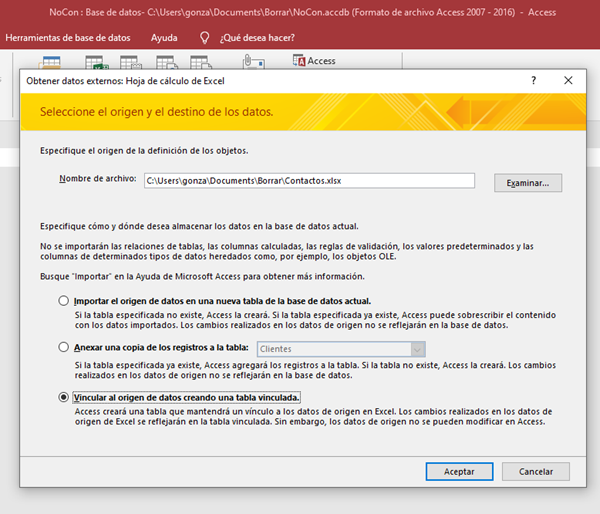The image size is (600, 514).
Task: Click text Especifique cómo y dónde desea almacenar
Action: pos(199,226)
